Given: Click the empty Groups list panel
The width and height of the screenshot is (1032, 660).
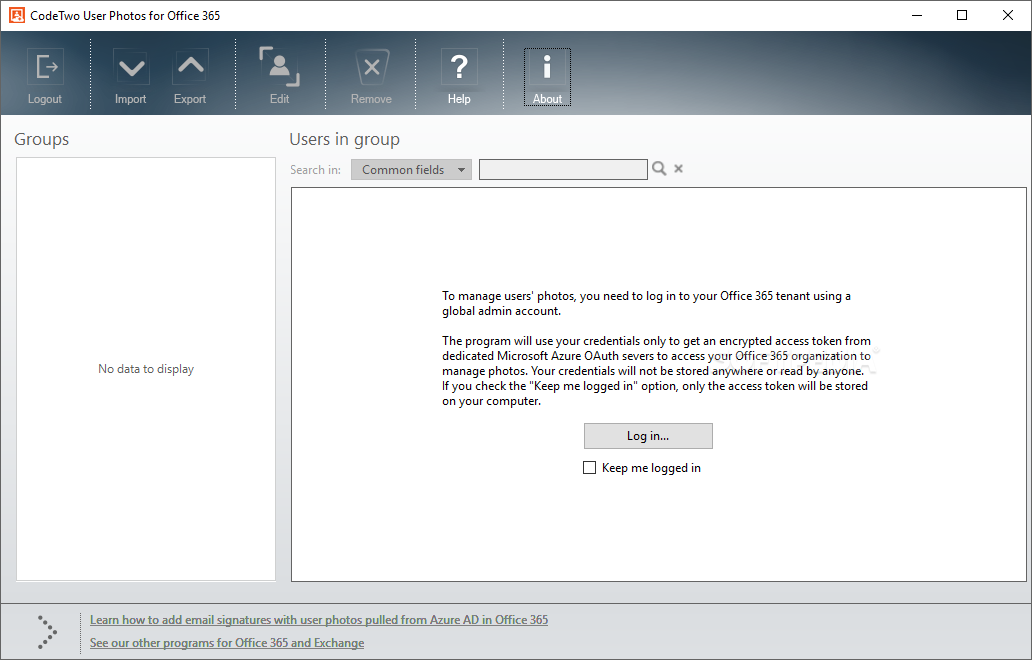Looking at the screenshot, I should pyautogui.click(x=146, y=368).
